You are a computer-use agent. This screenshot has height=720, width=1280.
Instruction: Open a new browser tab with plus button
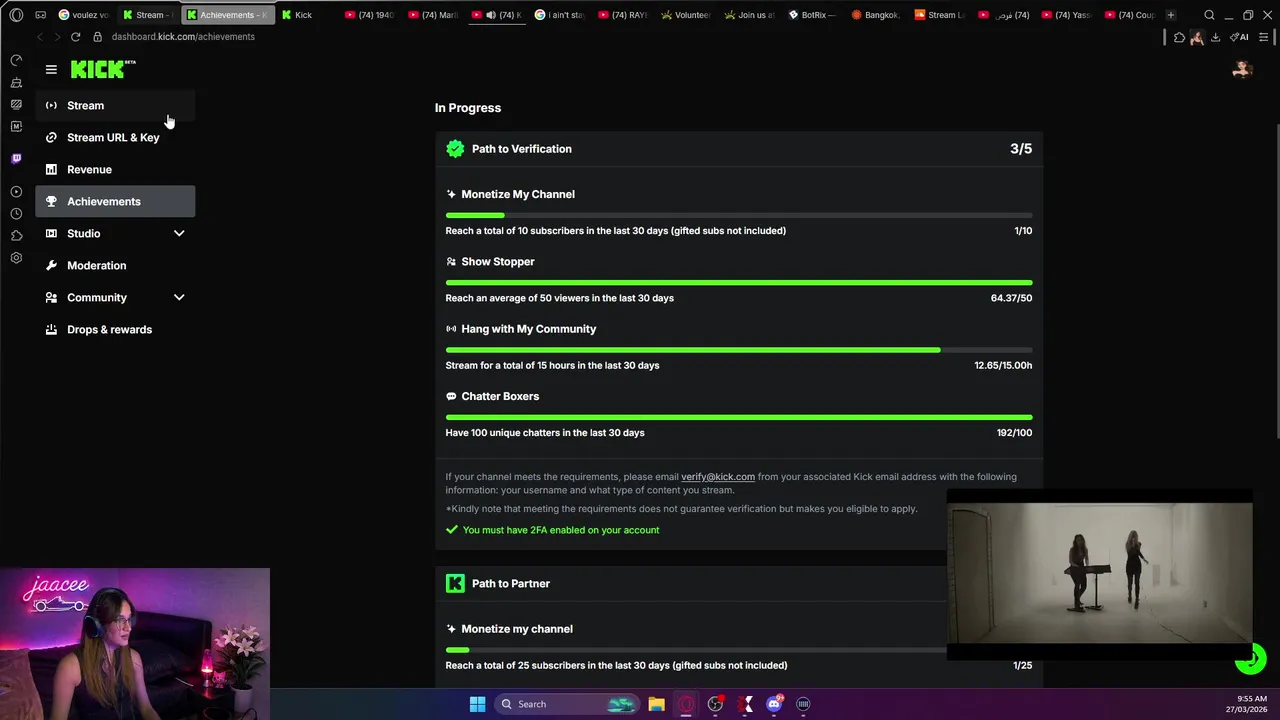(x=1171, y=15)
